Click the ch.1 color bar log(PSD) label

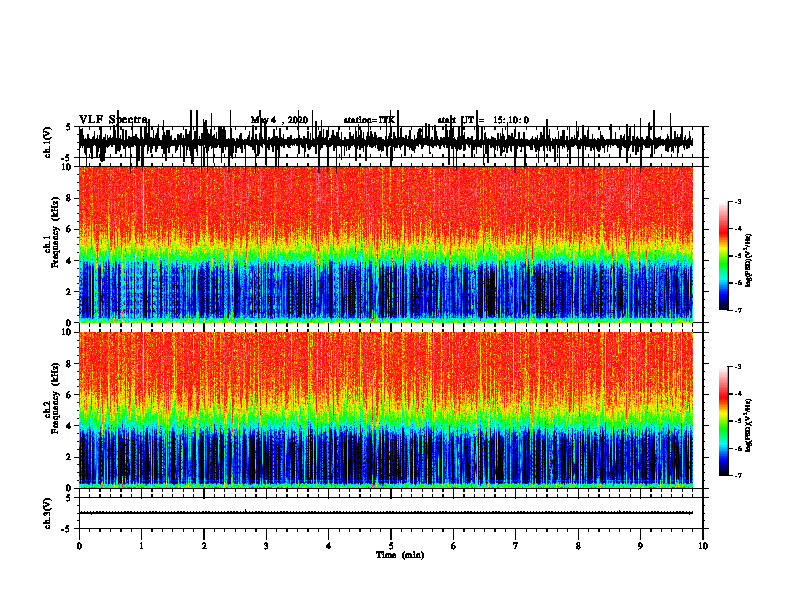click(x=749, y=261)
